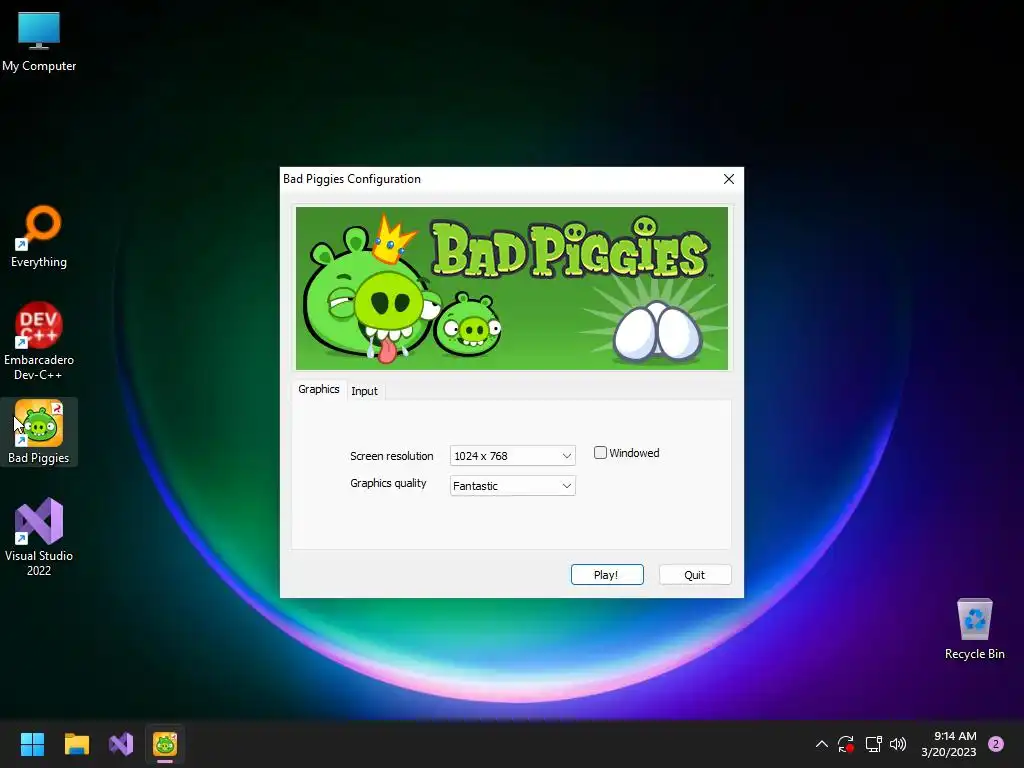Click the Graphics quality label
1024x768 pixels.
tap(389, 483)
